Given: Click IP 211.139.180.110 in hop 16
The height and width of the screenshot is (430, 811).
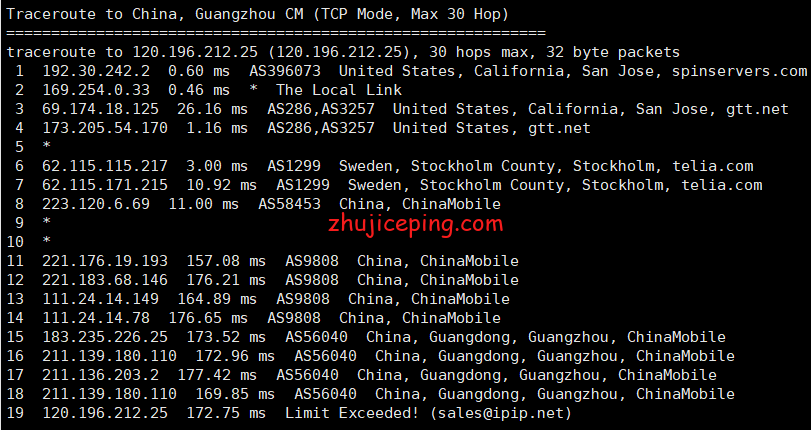Looking at the screenshot, I should tap(109, 357).
